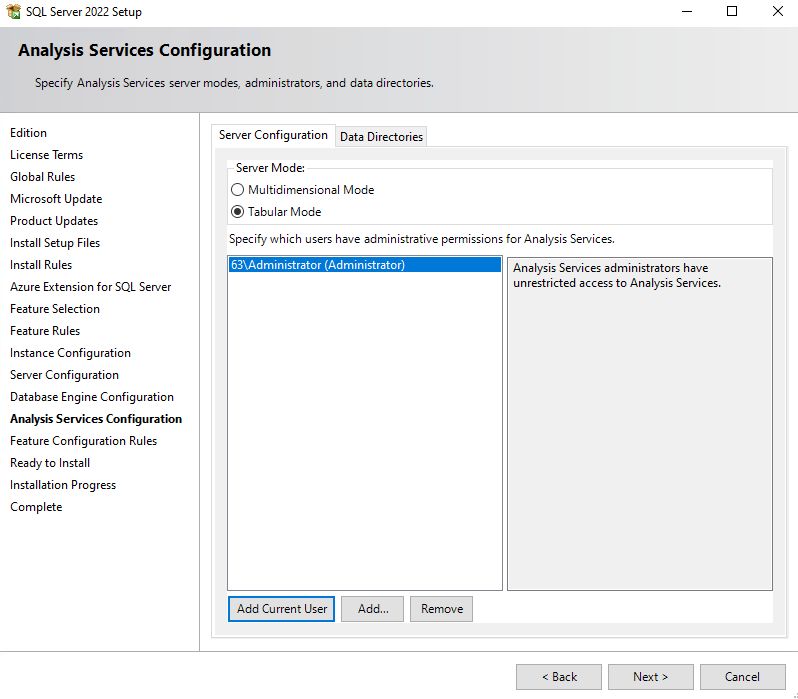Go to the previous page with Back

click(x=559, y=677)
